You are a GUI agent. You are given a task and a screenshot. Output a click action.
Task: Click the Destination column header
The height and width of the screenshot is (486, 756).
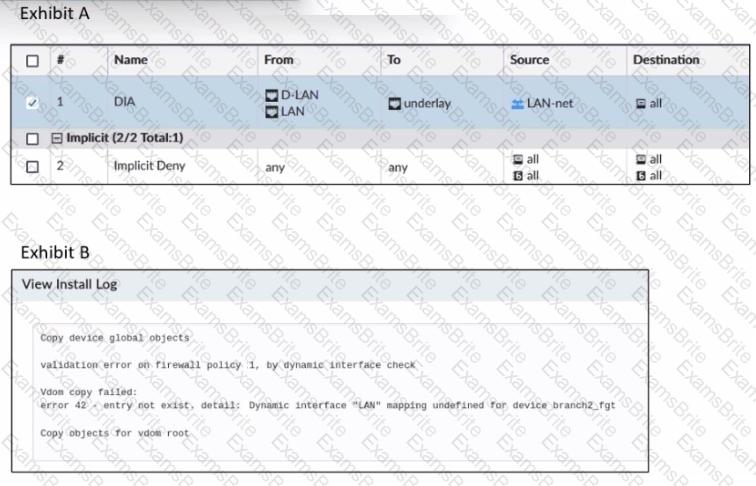665,60
